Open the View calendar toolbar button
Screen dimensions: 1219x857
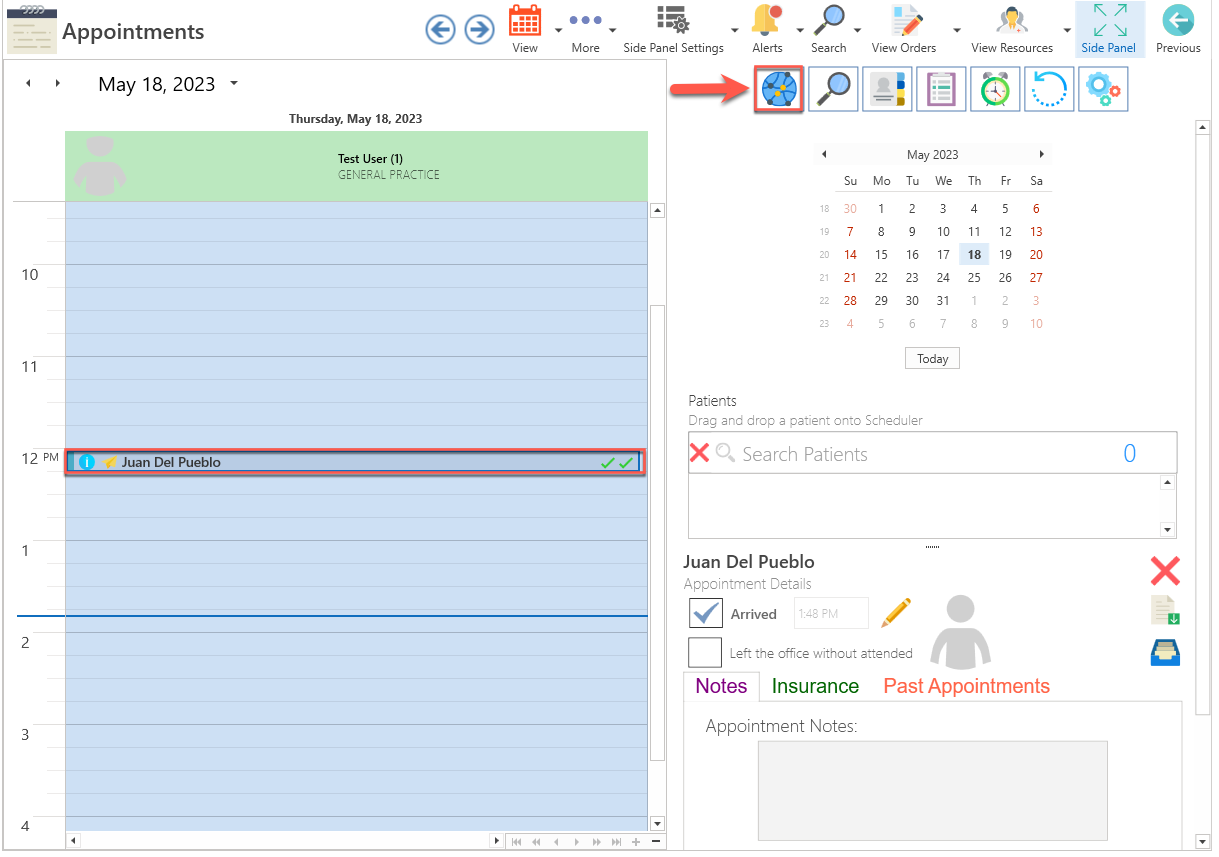coord(525,29)
